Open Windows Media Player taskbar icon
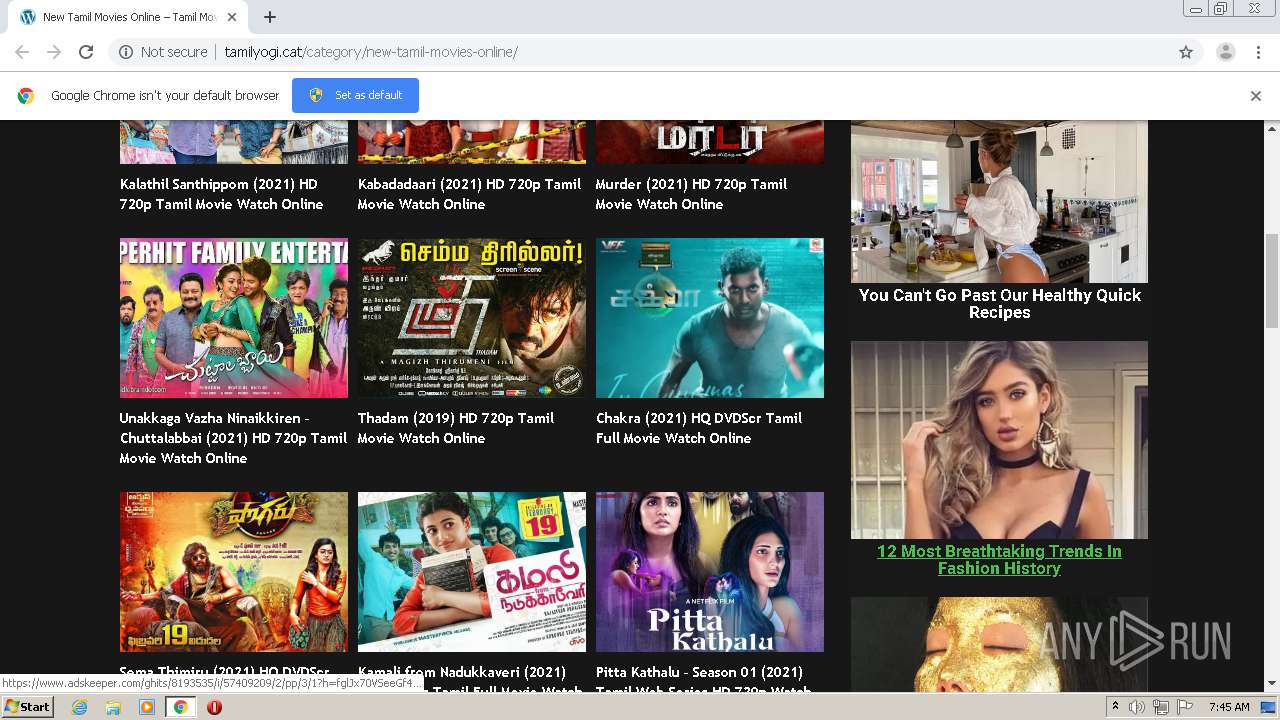Viewport: 1280px width, 720px height. point(147,707)
